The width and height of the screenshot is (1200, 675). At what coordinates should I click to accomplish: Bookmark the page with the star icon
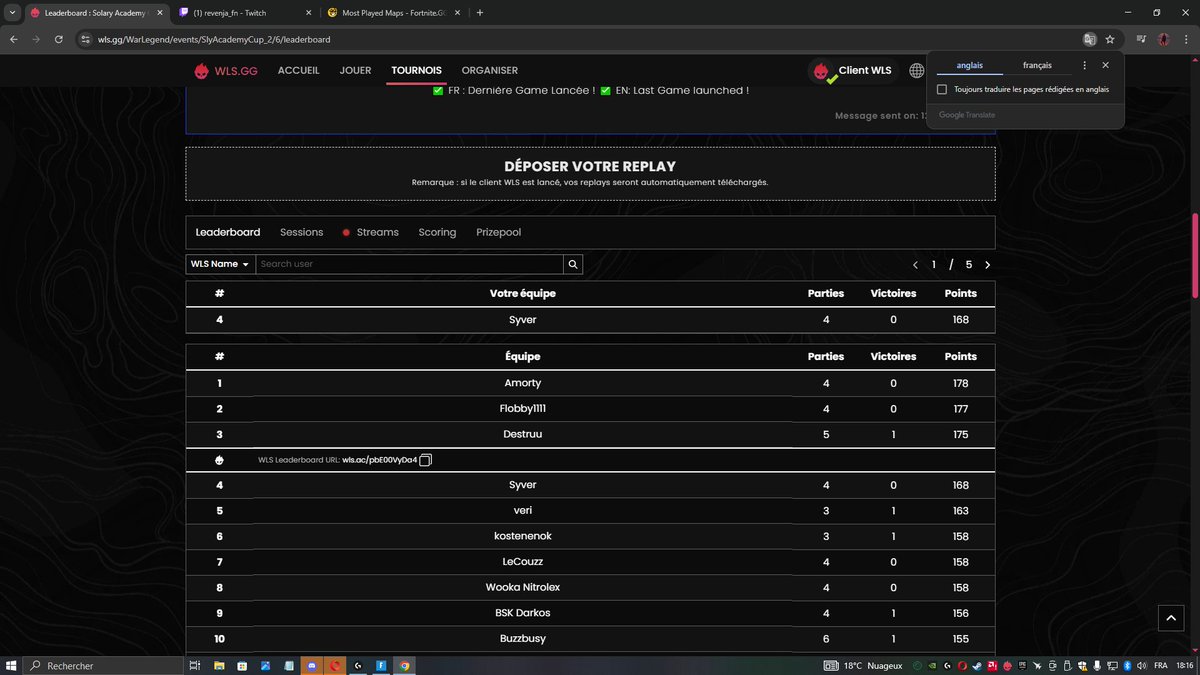1110,37
